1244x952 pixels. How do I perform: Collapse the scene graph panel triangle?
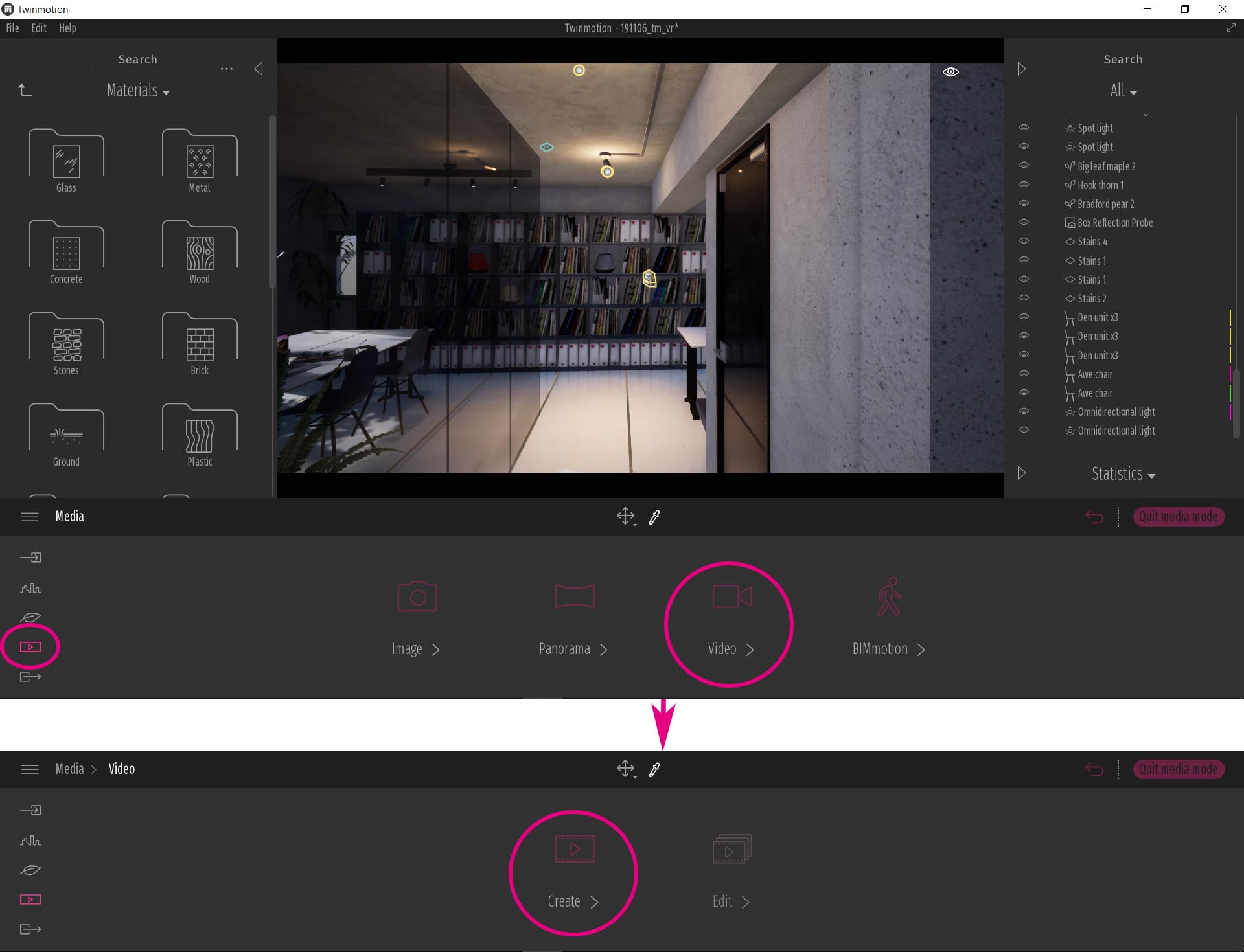point(1022,69)
